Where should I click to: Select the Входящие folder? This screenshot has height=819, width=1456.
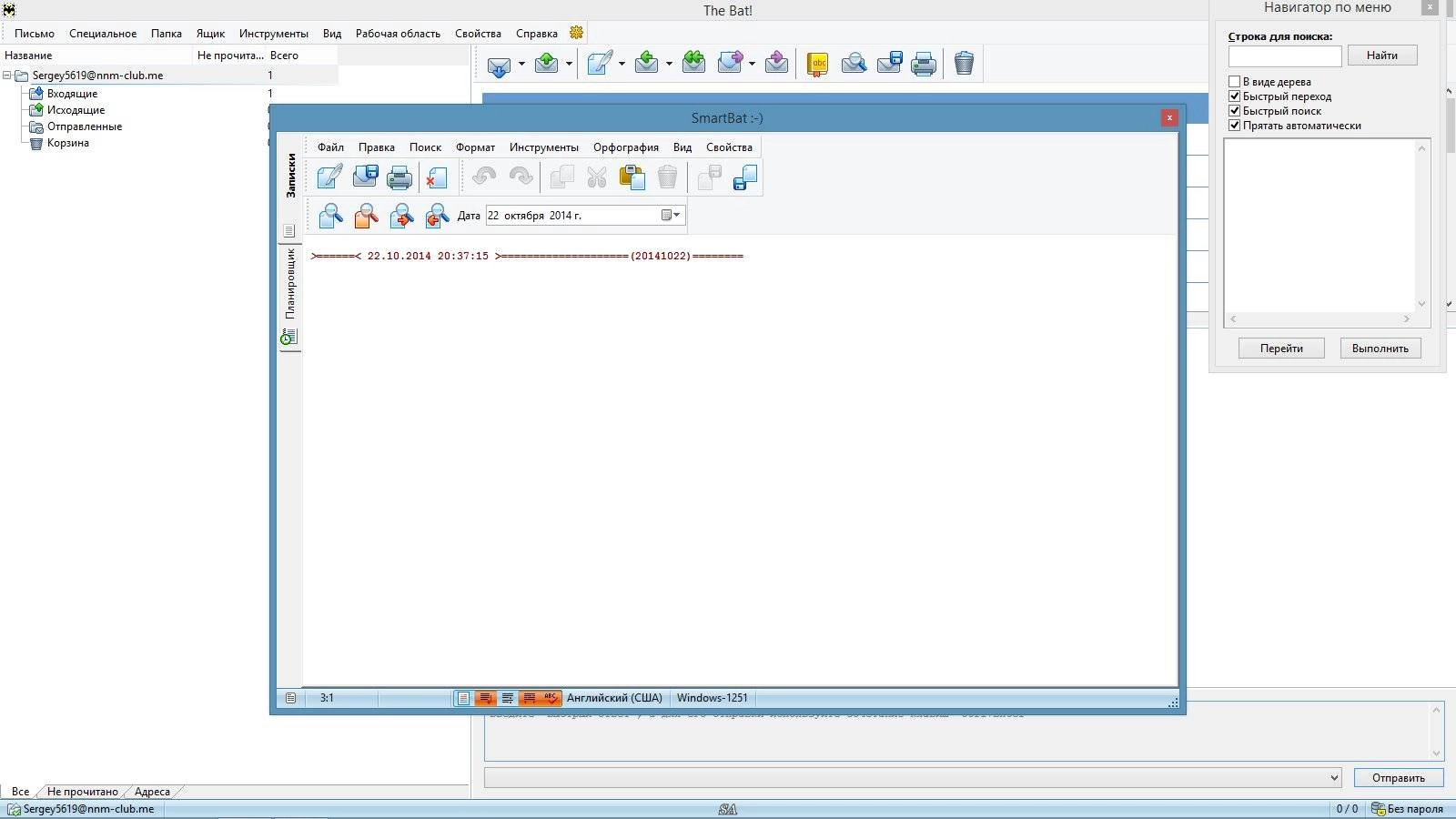(72, 94)
